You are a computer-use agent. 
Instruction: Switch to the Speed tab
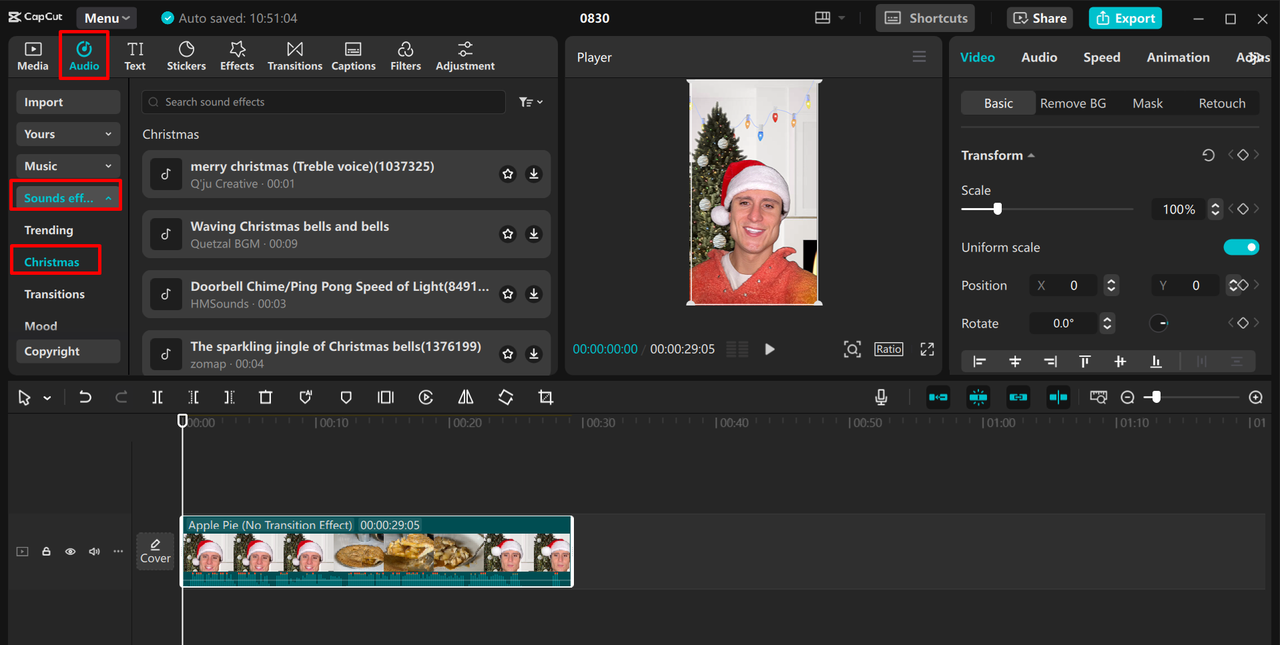pos(1101,57)
